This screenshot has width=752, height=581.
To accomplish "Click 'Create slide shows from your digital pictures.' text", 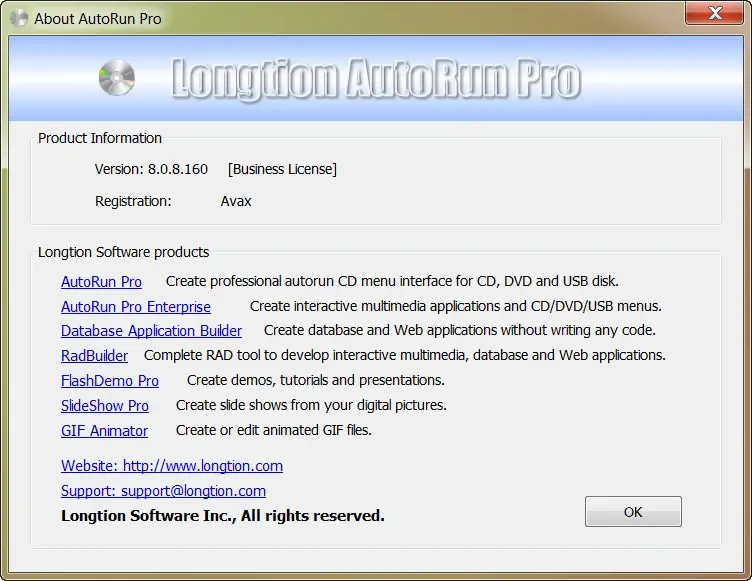I will point(311,405).
